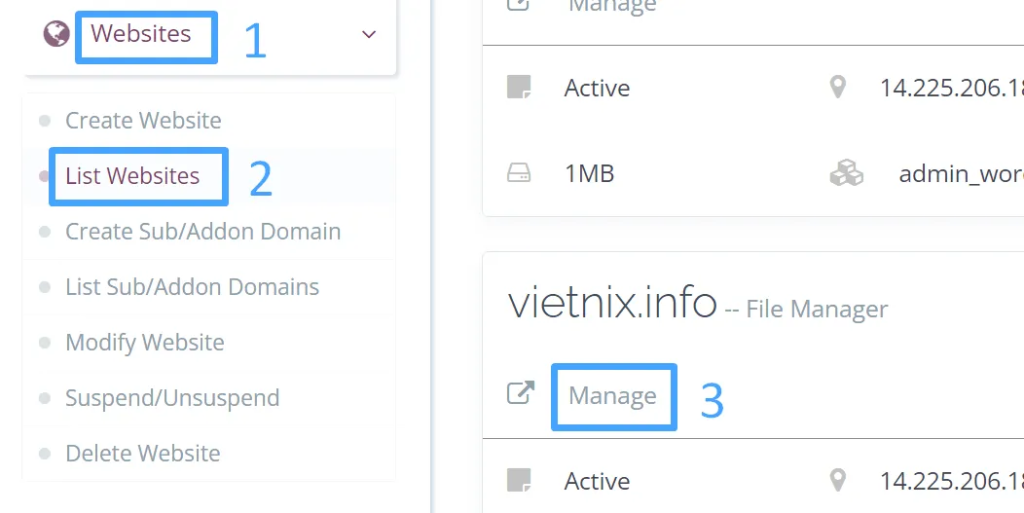1024x513 pixels.
Task: Click the Active status icon in upper card
Action: coord(518,88)
